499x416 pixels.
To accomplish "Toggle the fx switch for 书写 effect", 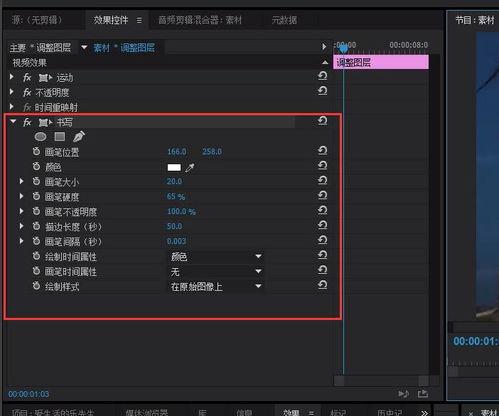I will click(27, 122).
